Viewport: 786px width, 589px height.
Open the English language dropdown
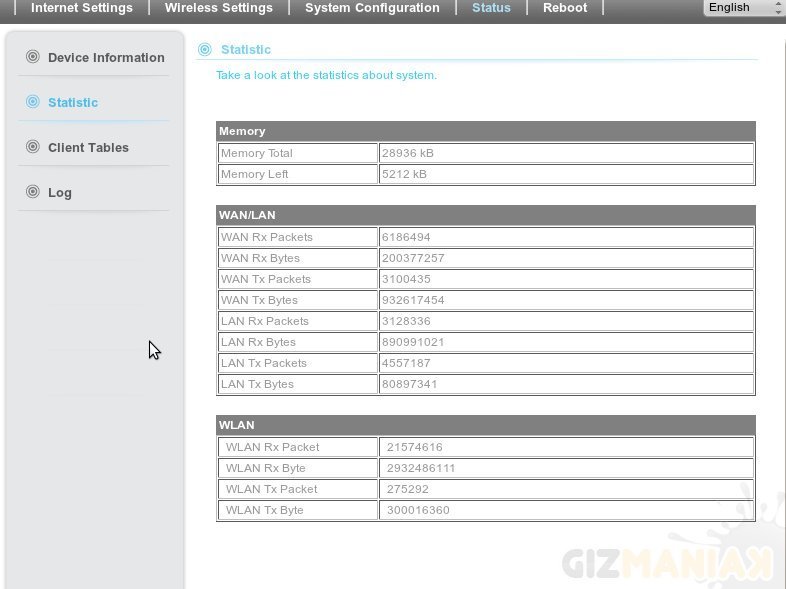pyautogui.click(x=744, y=8)
